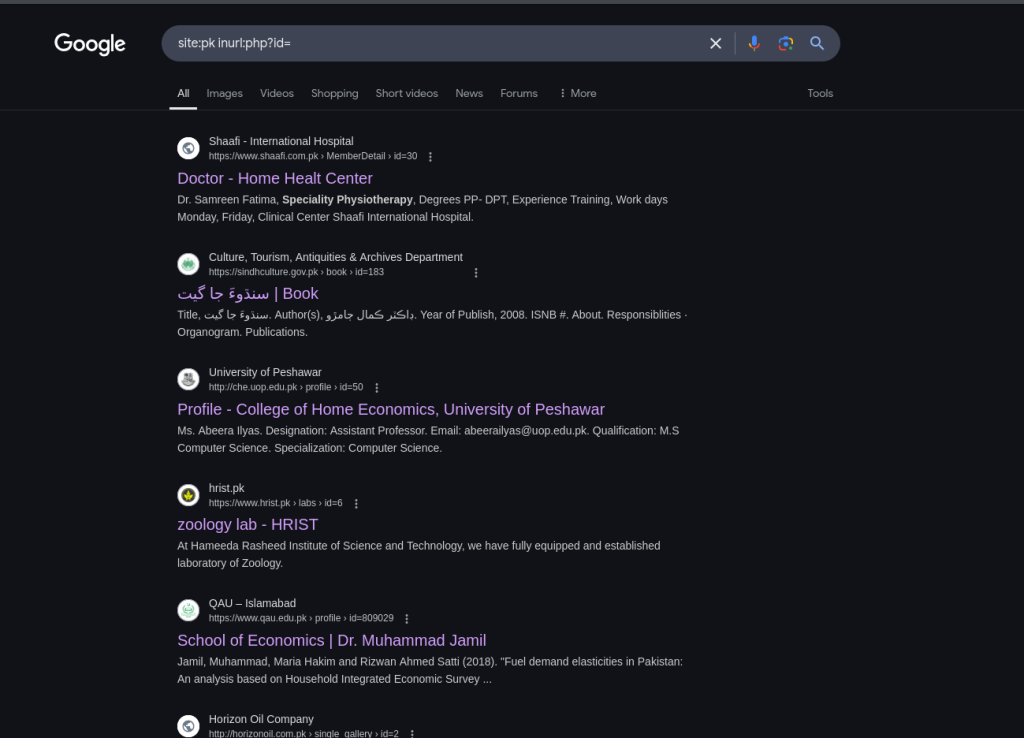Open three-dot menu for hrist.pk result

point(356,504)
